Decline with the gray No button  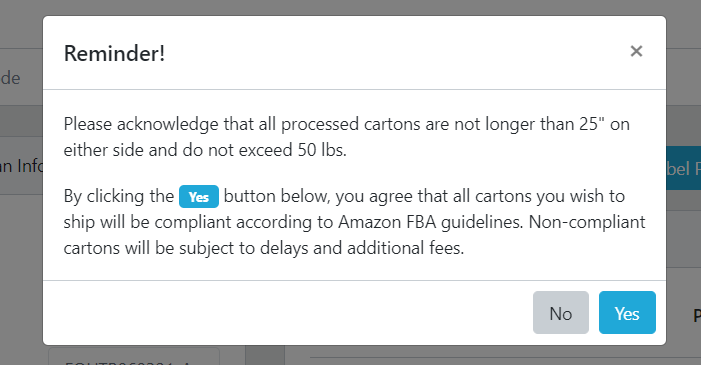pos(561,313)
